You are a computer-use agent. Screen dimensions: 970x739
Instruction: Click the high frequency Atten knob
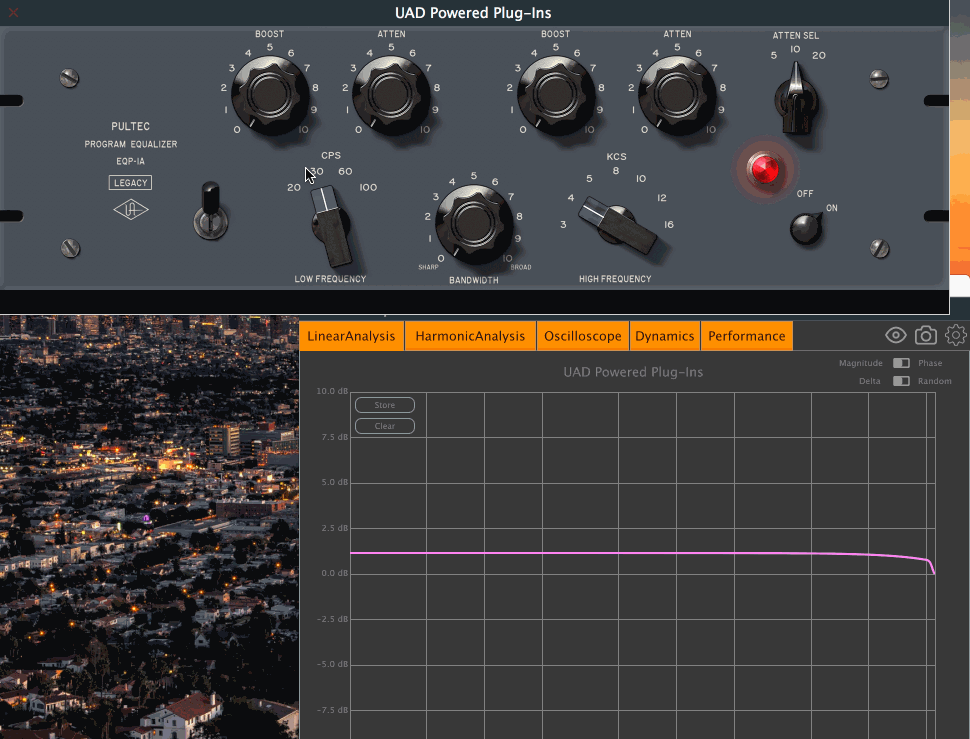pyautogui.click(x=677, y=94)
